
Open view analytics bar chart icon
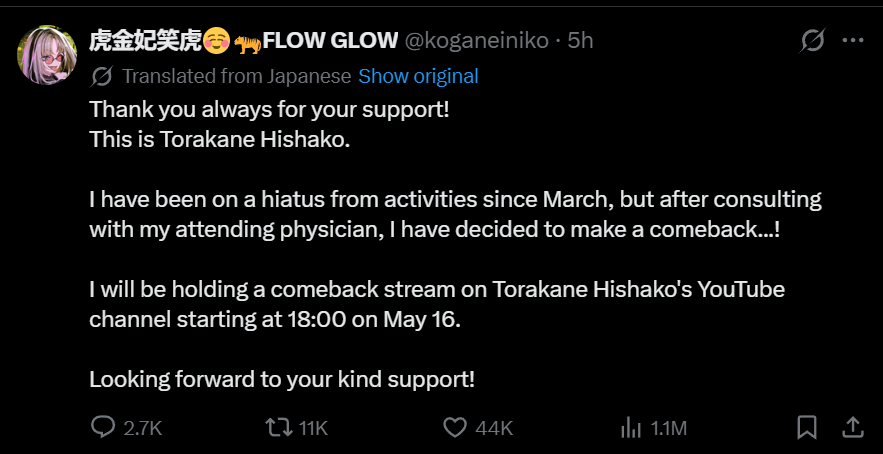click(x=631, y=428)
